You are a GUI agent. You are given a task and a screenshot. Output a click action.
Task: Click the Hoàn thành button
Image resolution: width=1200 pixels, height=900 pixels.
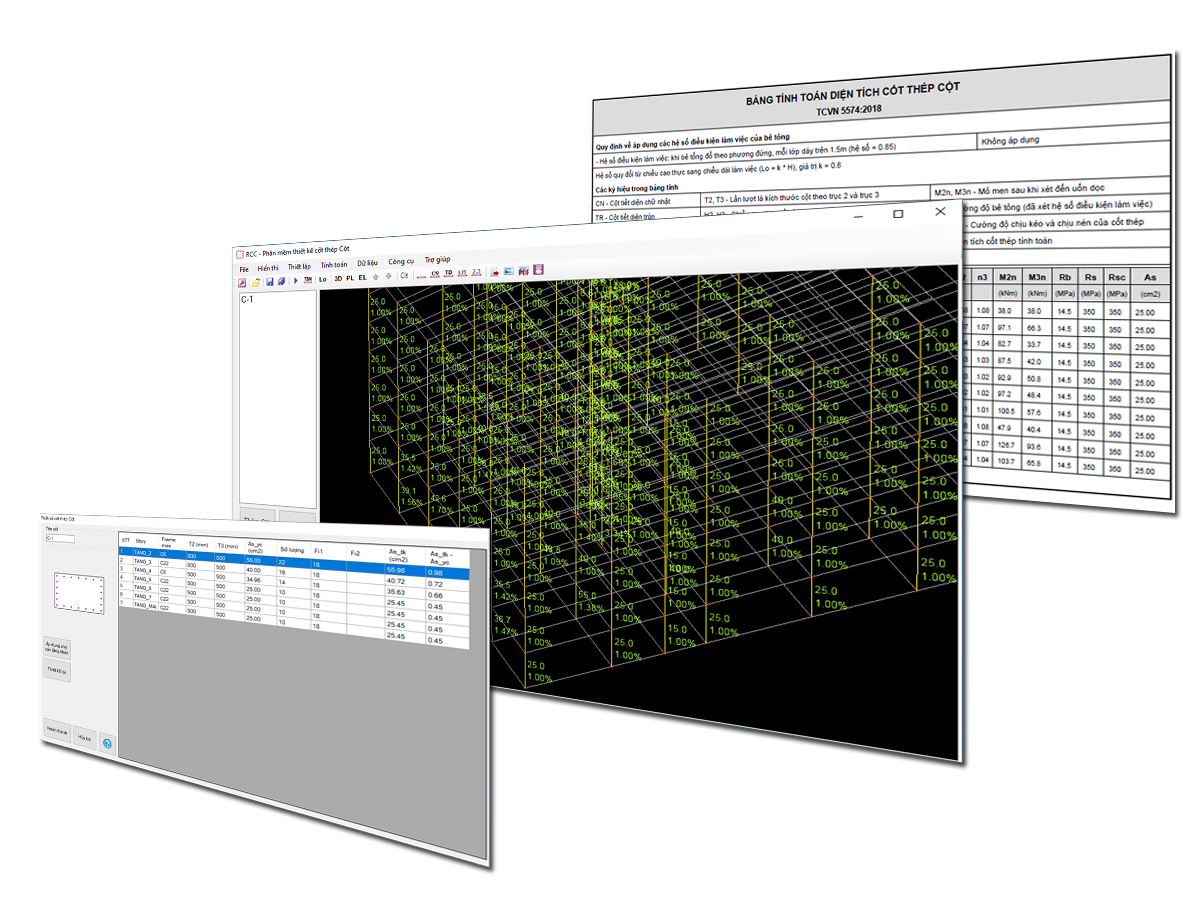56,732
